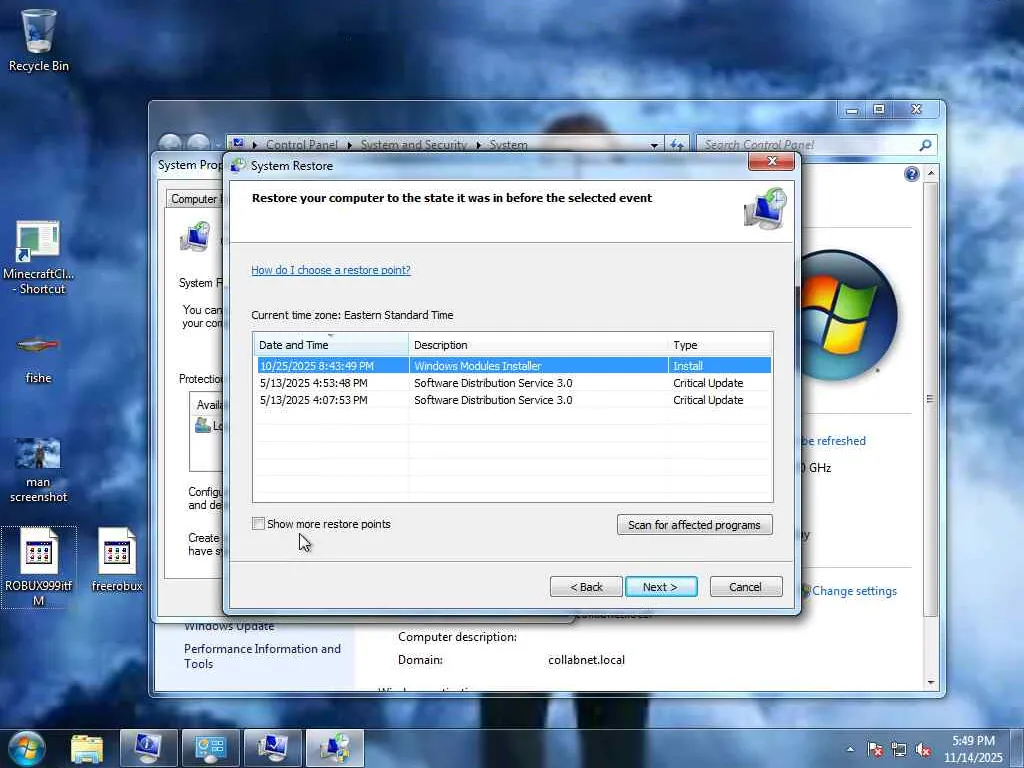Viewport: 1024px width, 768px height.
Task: Select the Windows Modules Installer restore point
Action: coord(512,366)
